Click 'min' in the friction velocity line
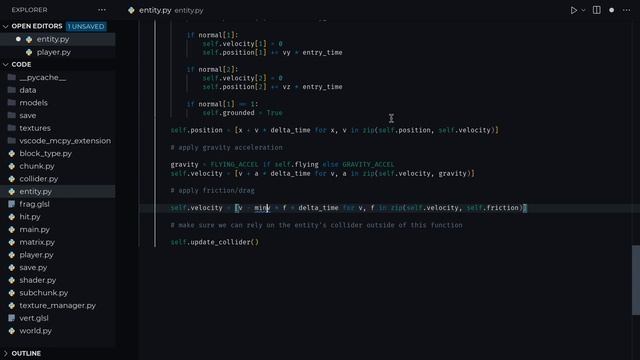Viewport: 640px width, 360px height. tap(260, 208)
